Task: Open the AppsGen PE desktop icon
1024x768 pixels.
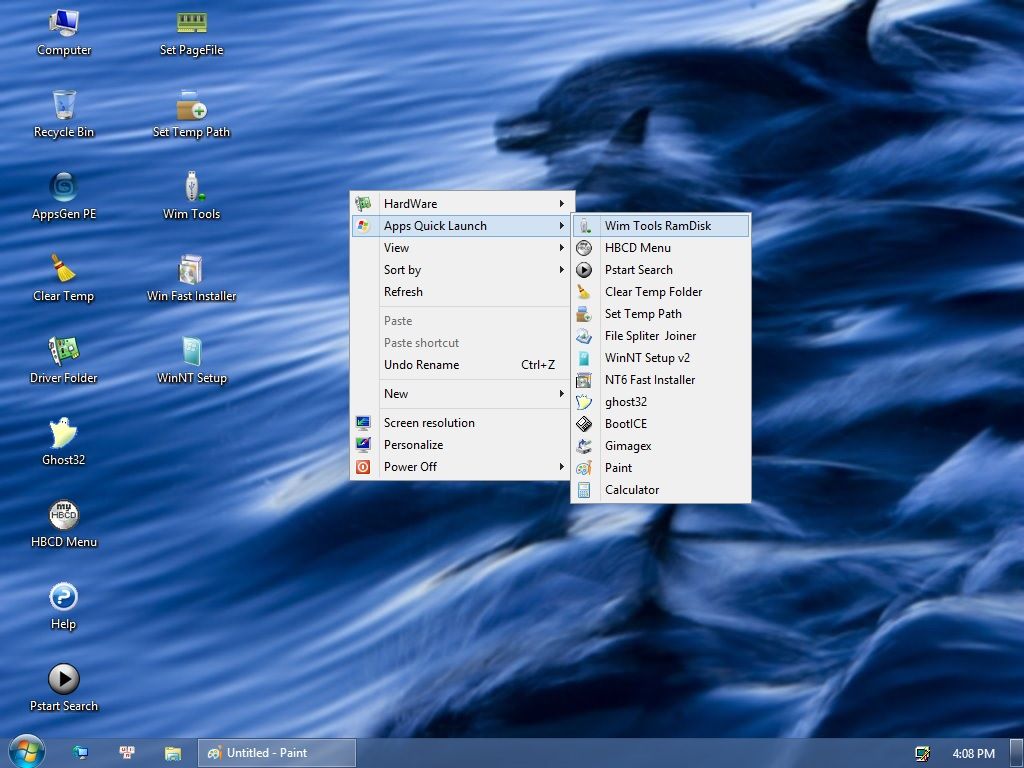Action: pos(64,188)
